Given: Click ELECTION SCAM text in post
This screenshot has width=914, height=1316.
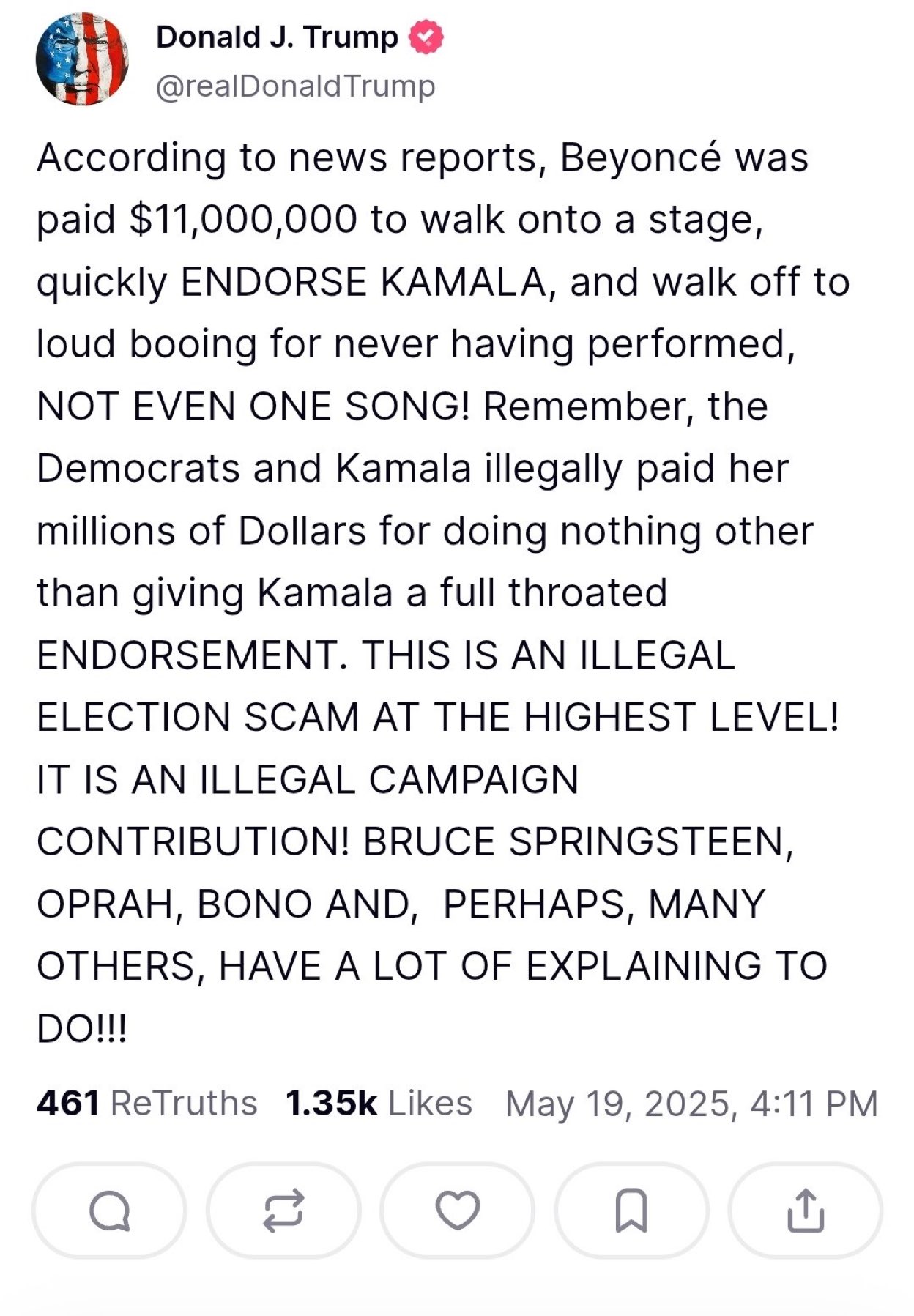Looking at the screenshot, I should [x=198, y=717].
